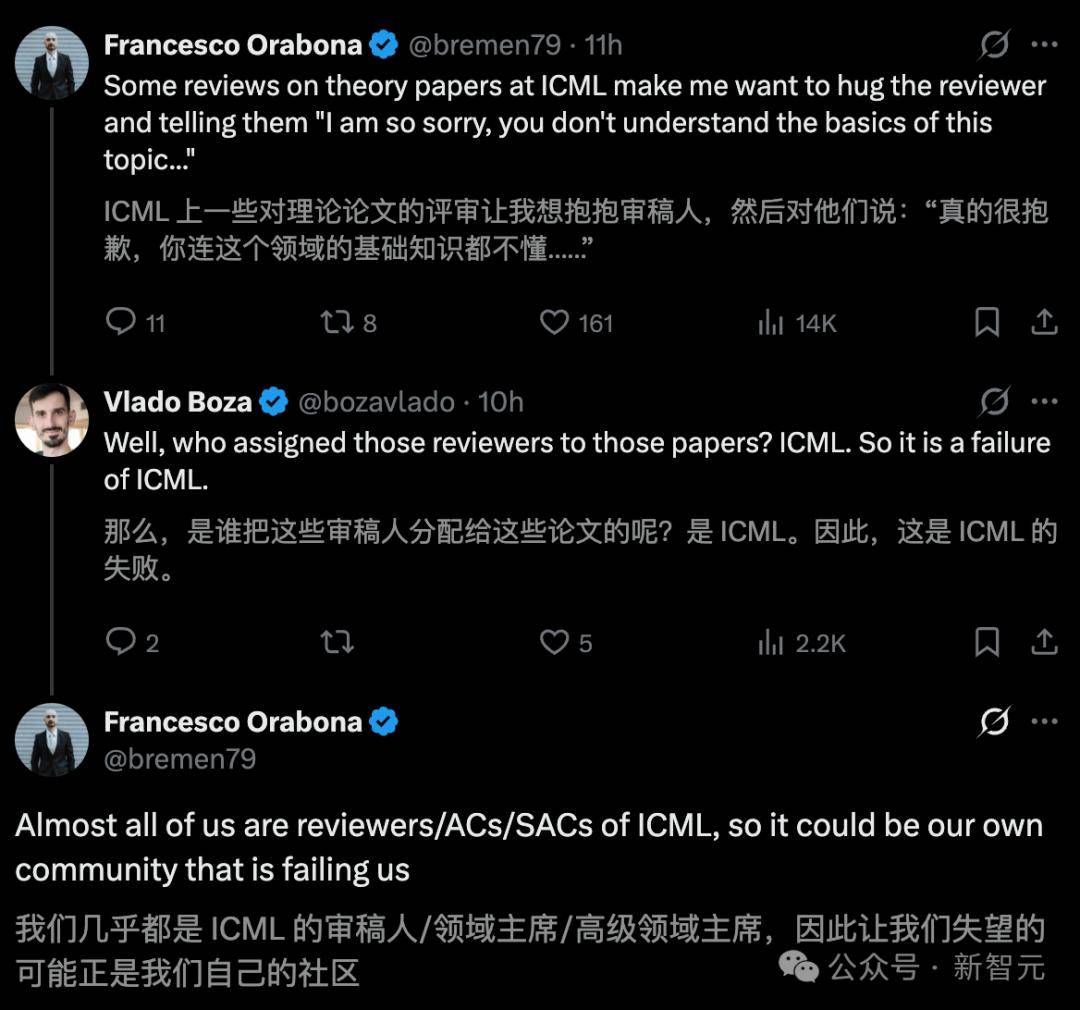
Task: Share Francesco Orabona's first tweet
Action: point(1044,322)
